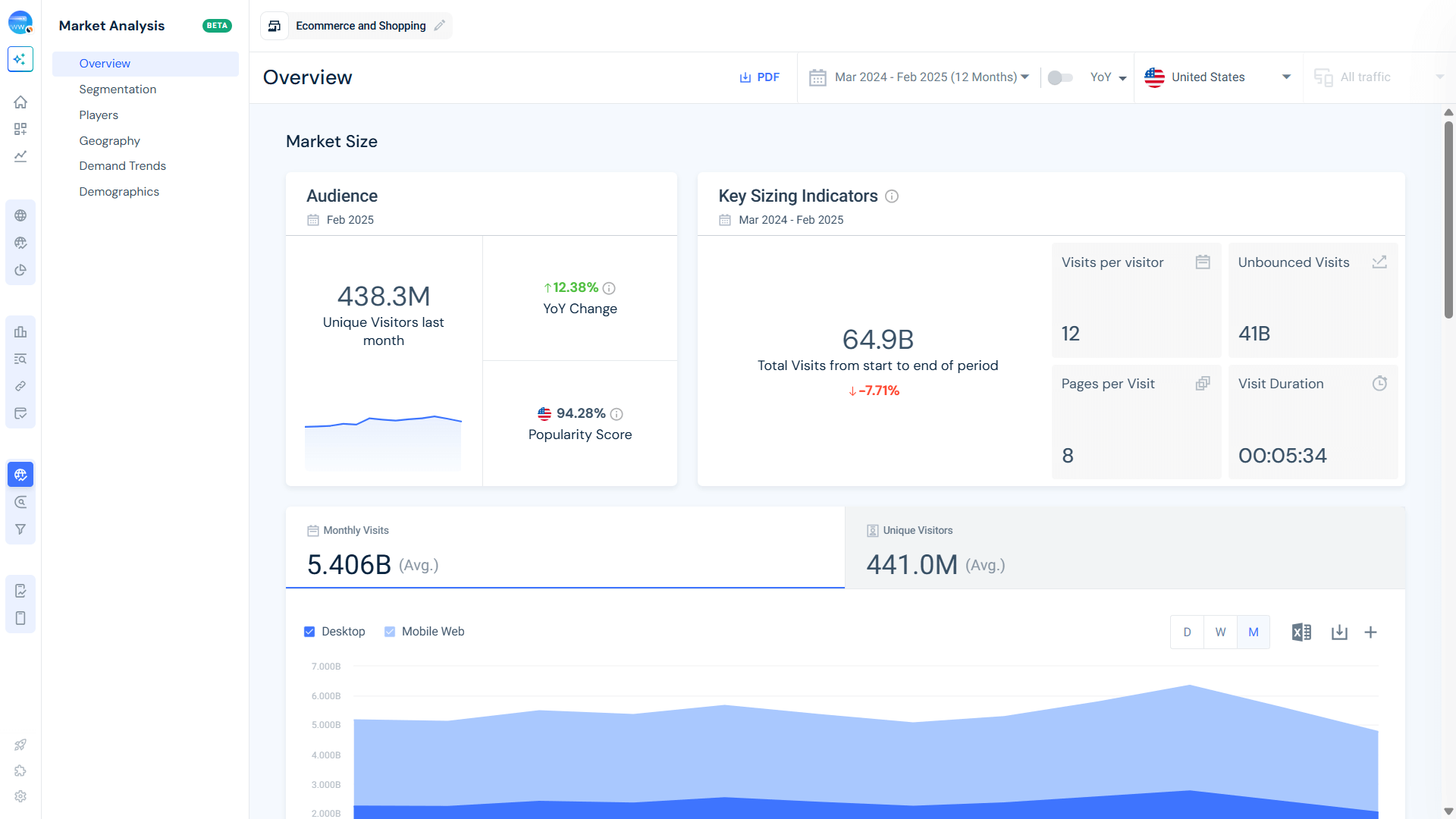Screen dimensions: 1456x819
Task: Expand the United States country dropdown
Action: tap(1217, 77)
